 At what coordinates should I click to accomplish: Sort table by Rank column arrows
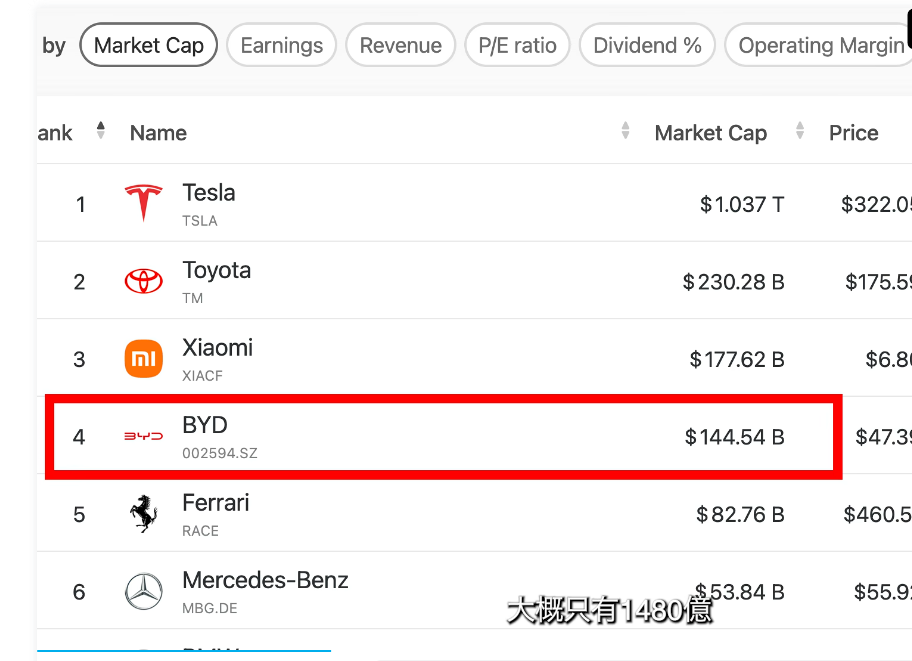click(x=101, y=130)
